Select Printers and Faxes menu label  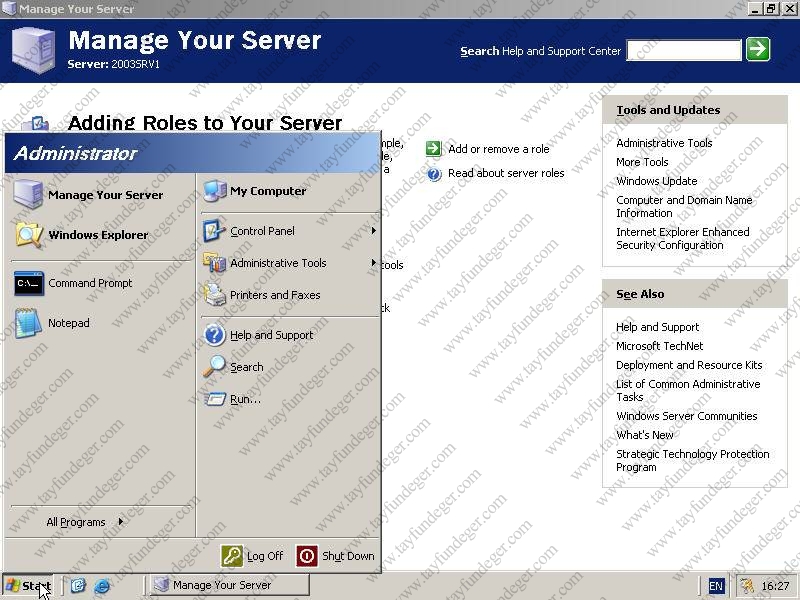[x=275, y=295]
